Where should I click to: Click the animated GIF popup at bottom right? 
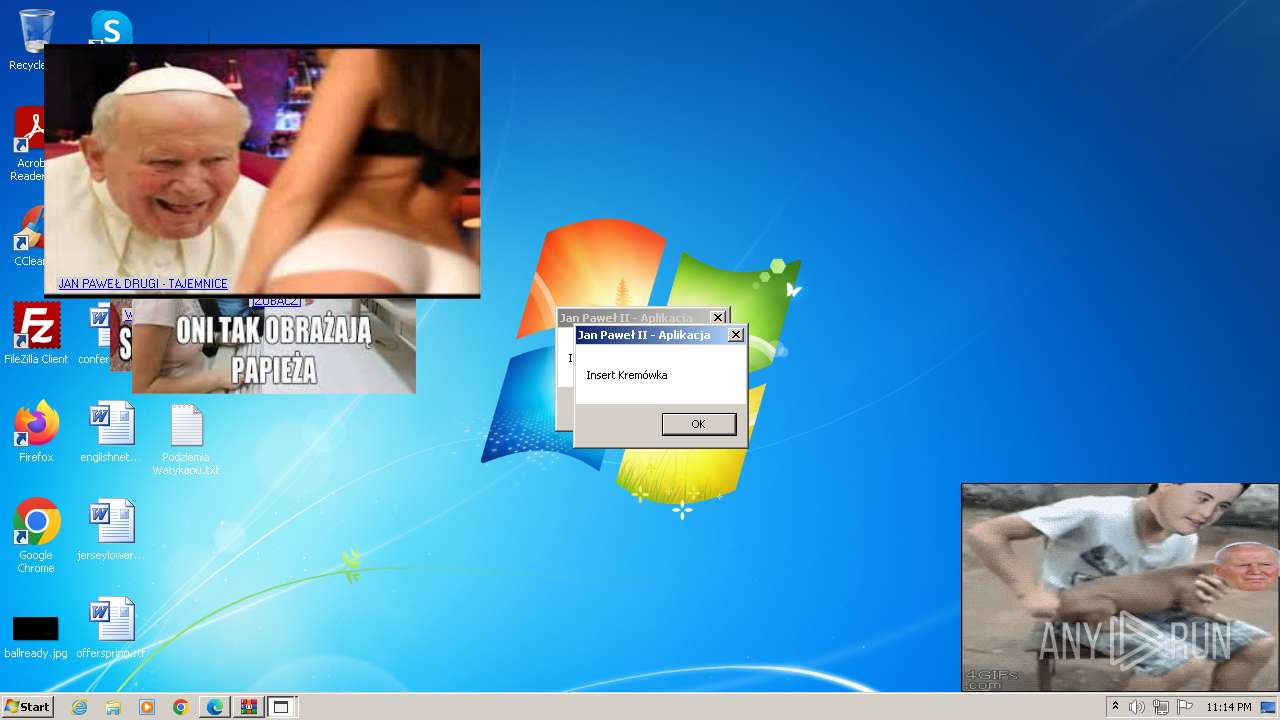click(x=1120, y=588)
